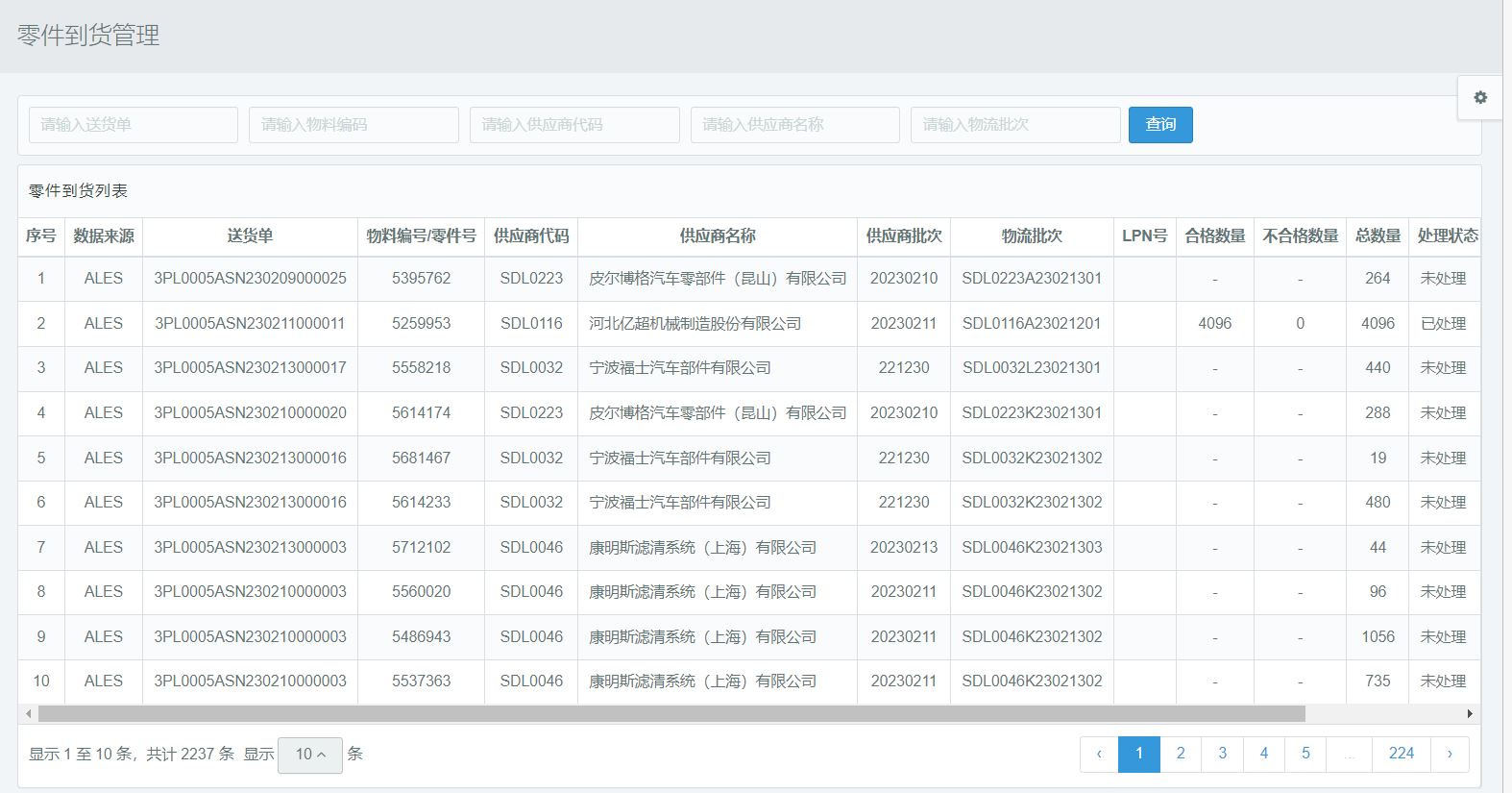Go to next page arrow
The width and height of the screenshot is (1512, 793).
[1450, 754]
